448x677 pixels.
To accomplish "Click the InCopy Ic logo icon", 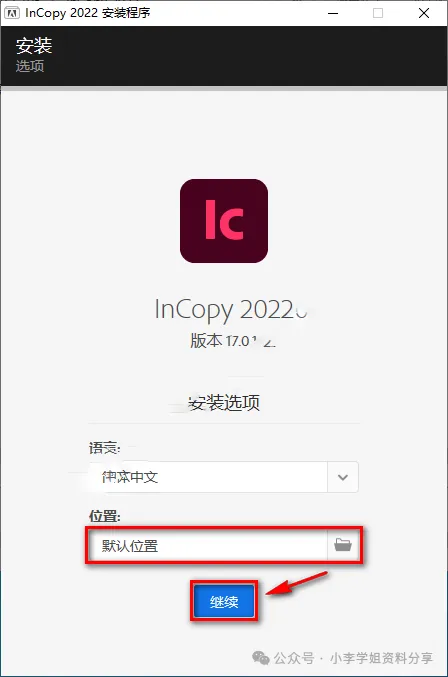I will 224,221.
